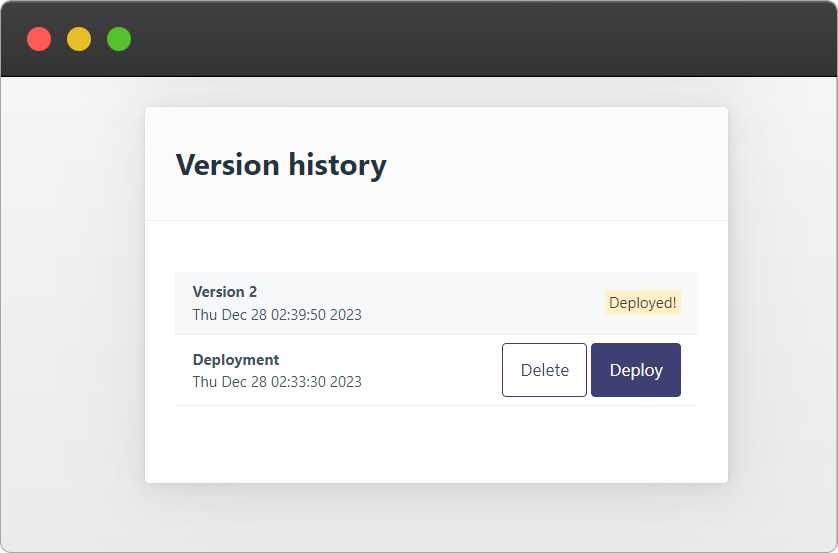The image size is (838, 553).
Task: Click the yellow minimize window button
Action: 79,39
